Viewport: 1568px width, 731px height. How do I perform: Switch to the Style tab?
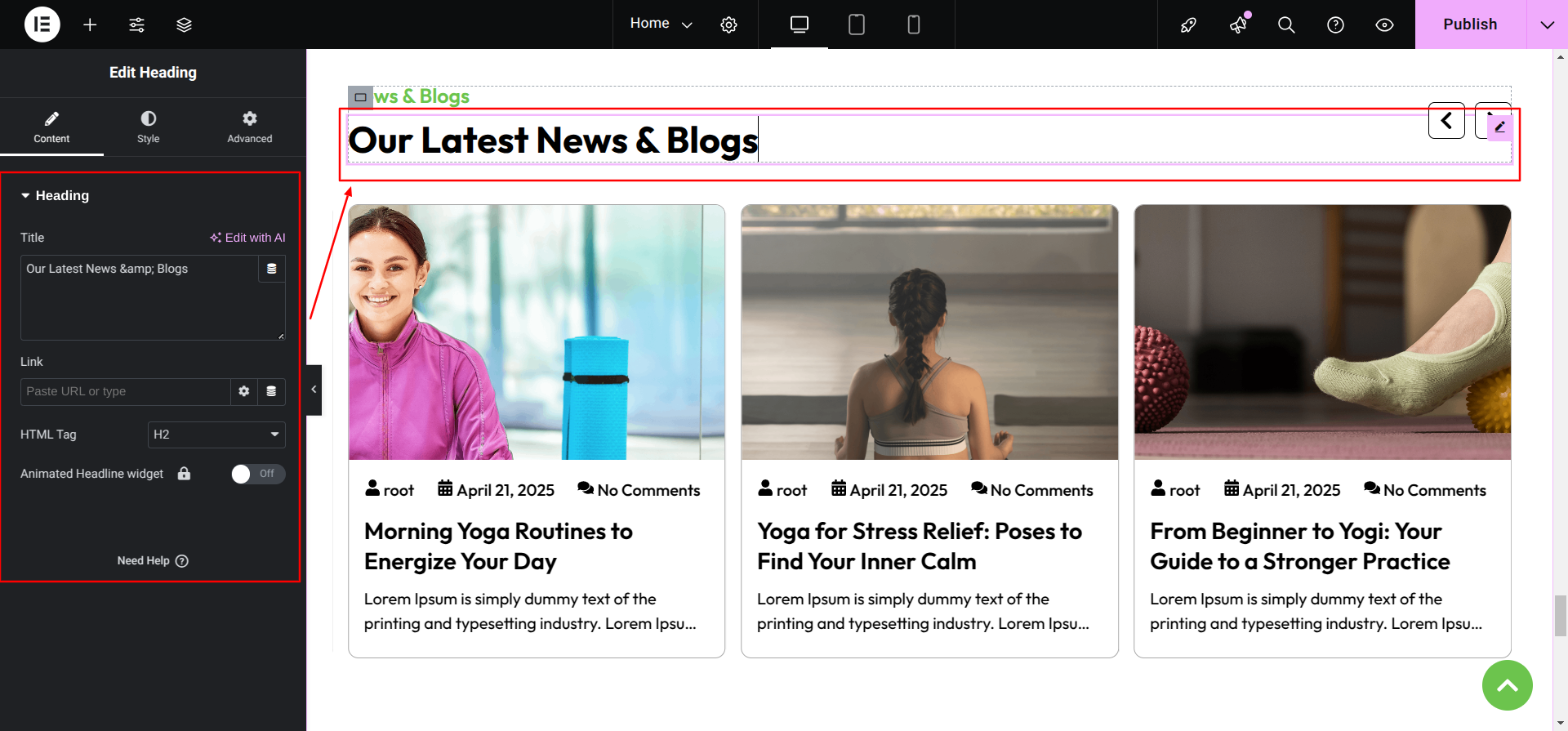tap(149, 127)
